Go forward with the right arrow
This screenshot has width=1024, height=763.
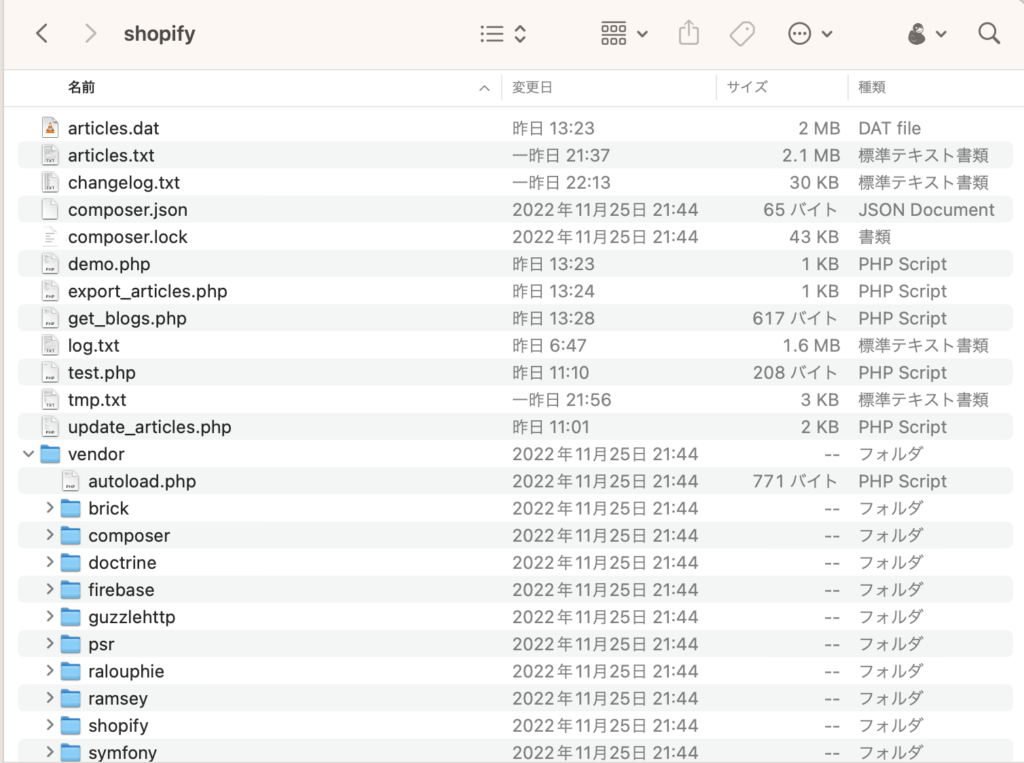tap(90, 33)
